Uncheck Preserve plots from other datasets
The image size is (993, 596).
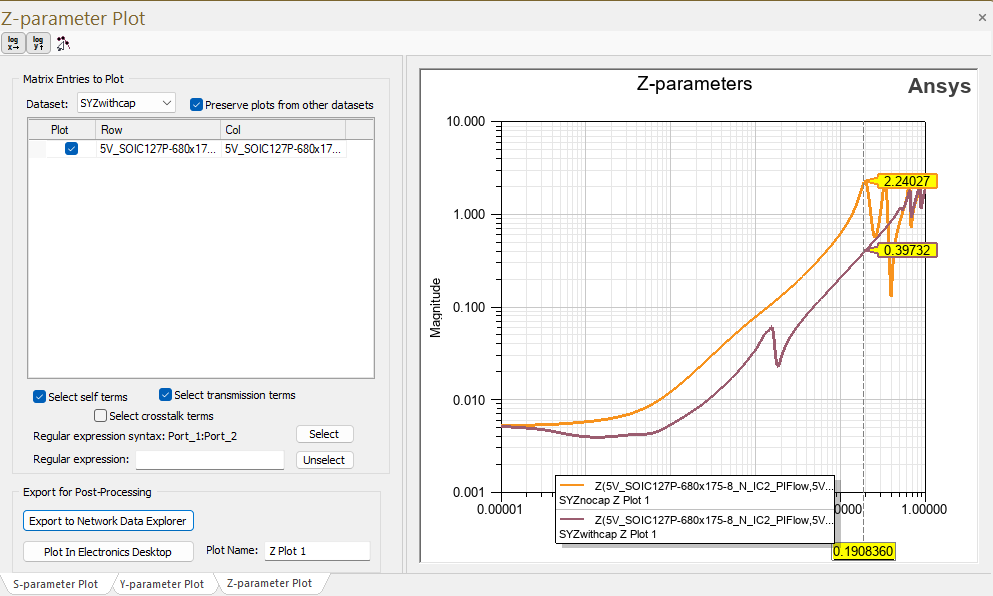click(x=196, y=104)
